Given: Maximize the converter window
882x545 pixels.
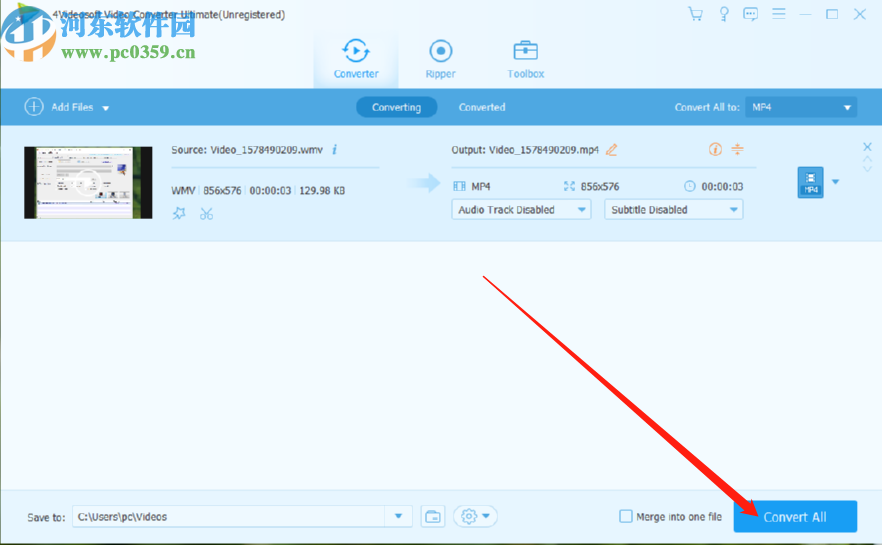Looking at the screenshot, I should 832,14.
